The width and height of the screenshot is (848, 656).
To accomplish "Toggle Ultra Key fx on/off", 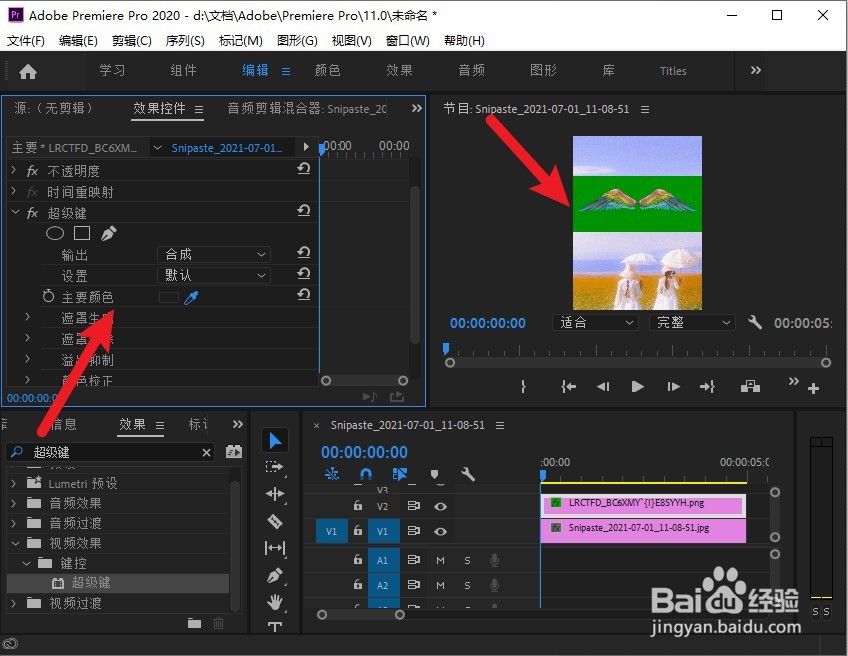I will [x=32, y=213].
